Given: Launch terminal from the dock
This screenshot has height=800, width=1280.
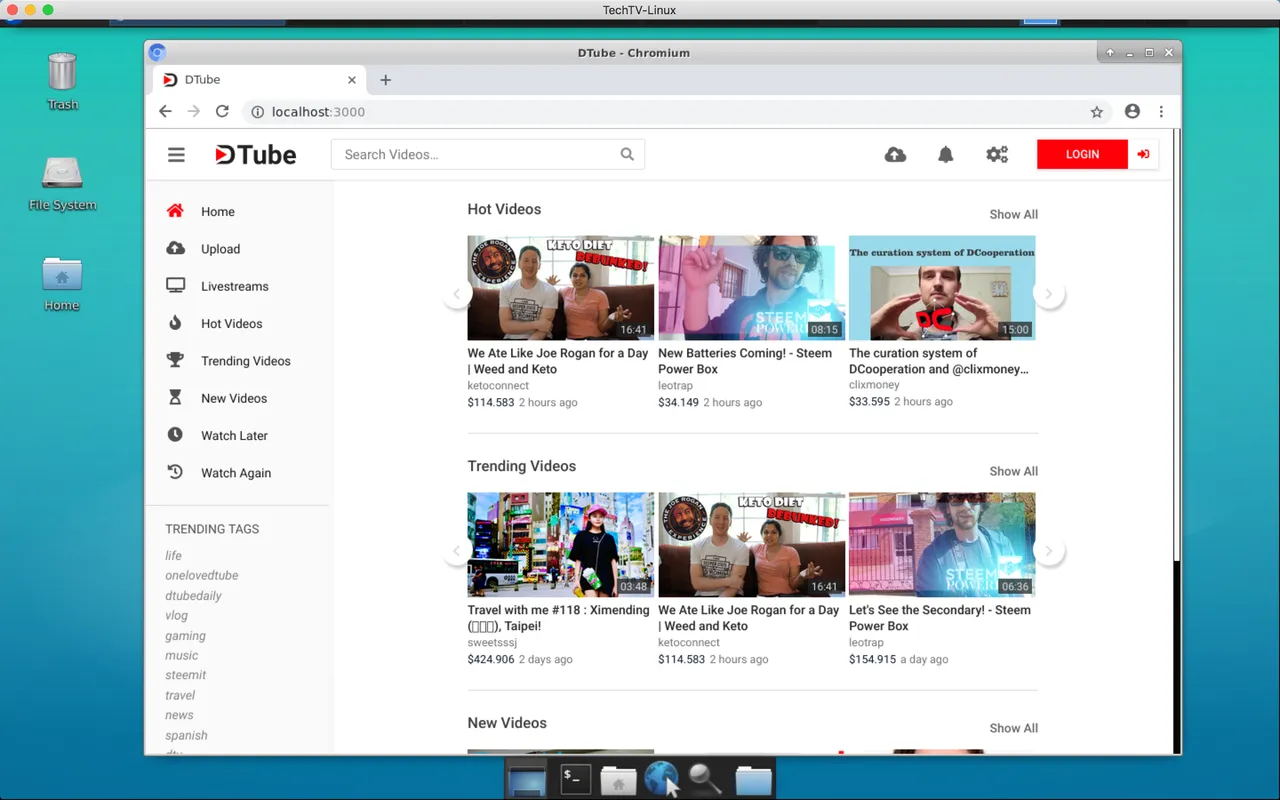Looking at the screenshot, I should [575, 779].
